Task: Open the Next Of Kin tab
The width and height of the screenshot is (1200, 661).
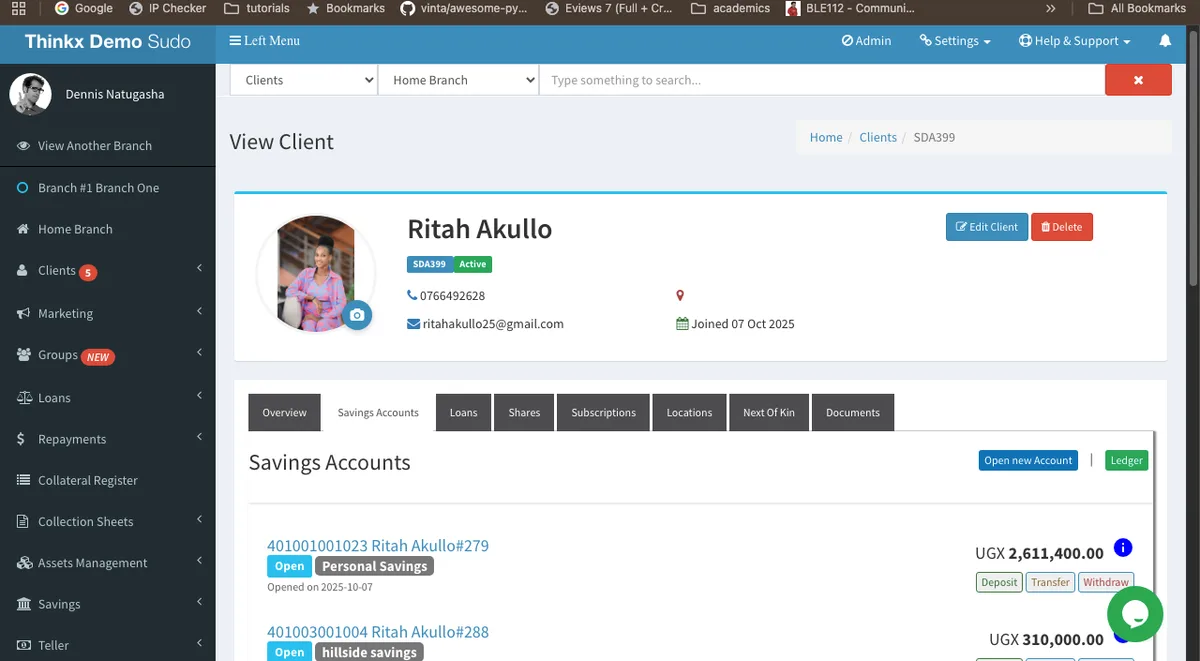Action: tap(768, 412)
